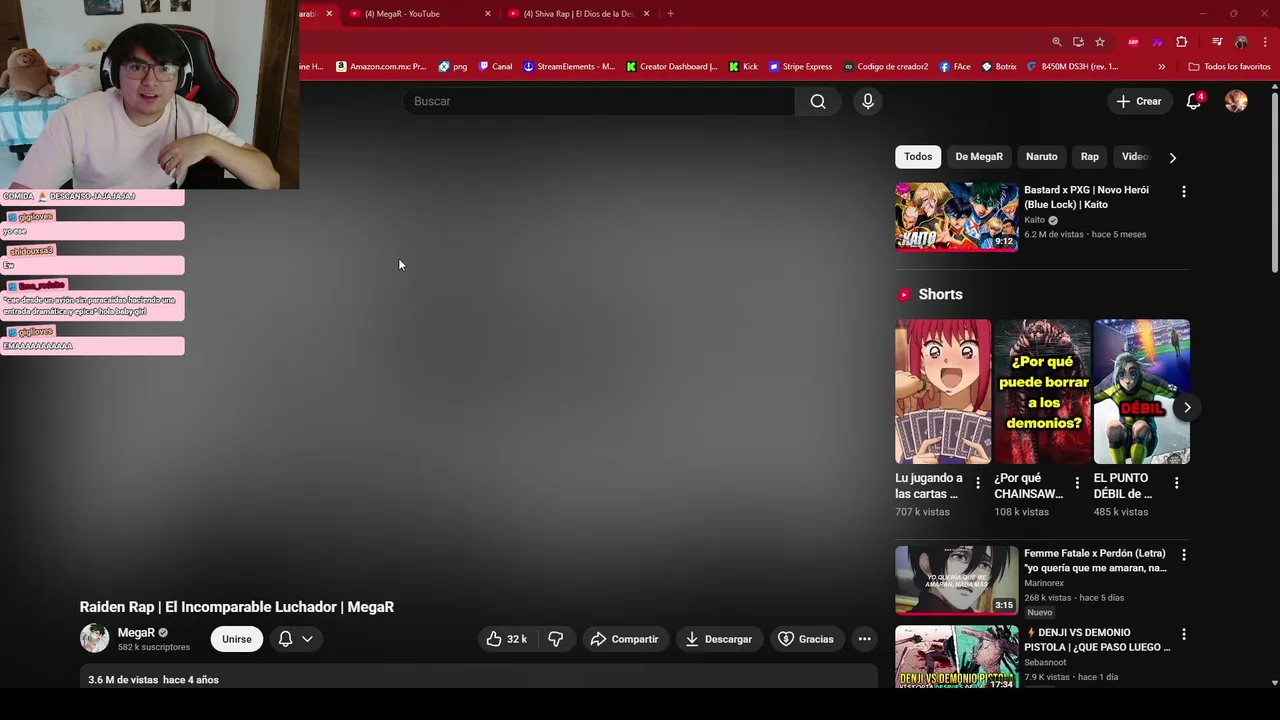The height and width of the screenshot is (720, 1280).
Task: Open the channel notification bell dropdown
Action: point(296,639)
